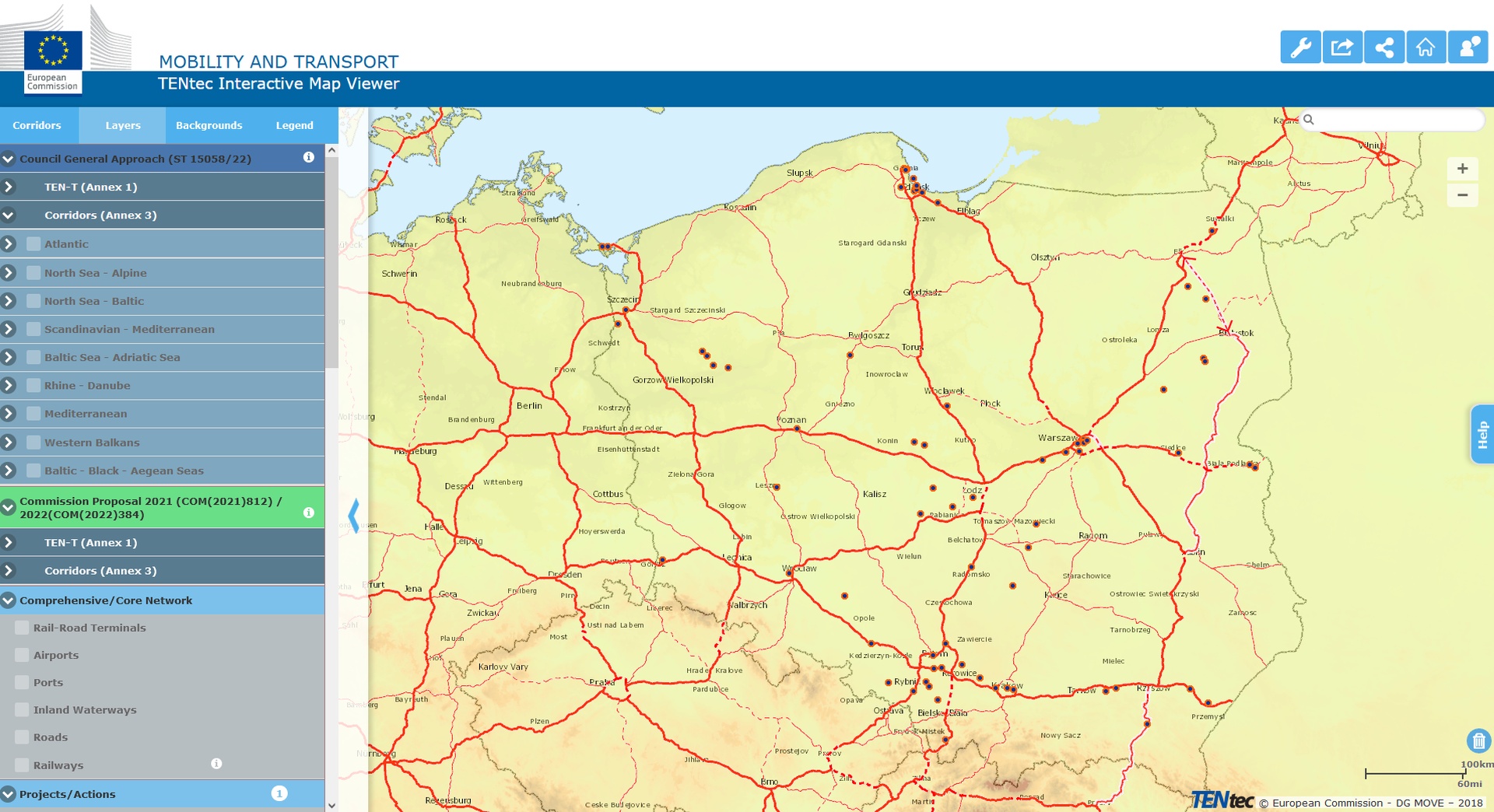Enable the Atlantic corridor checkbox
The width and height of the screenshot is (1494, 812).
coord(33,243)
